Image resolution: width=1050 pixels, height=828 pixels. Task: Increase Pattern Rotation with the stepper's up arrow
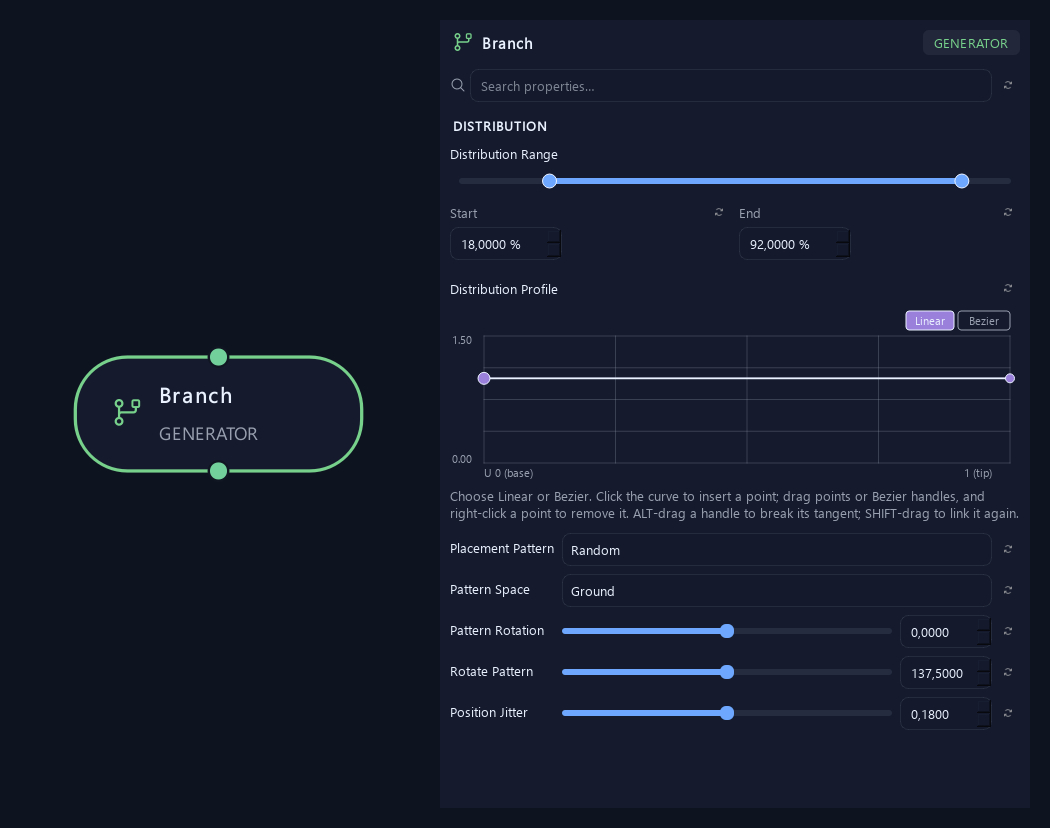[983, 624]
